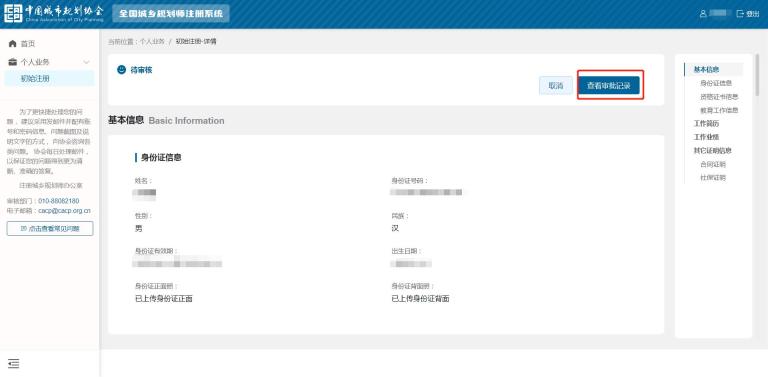The width and height of the screenshot is (768, 377).
Task: Click the 查看审批记录 button
Action: pos(609,86)
